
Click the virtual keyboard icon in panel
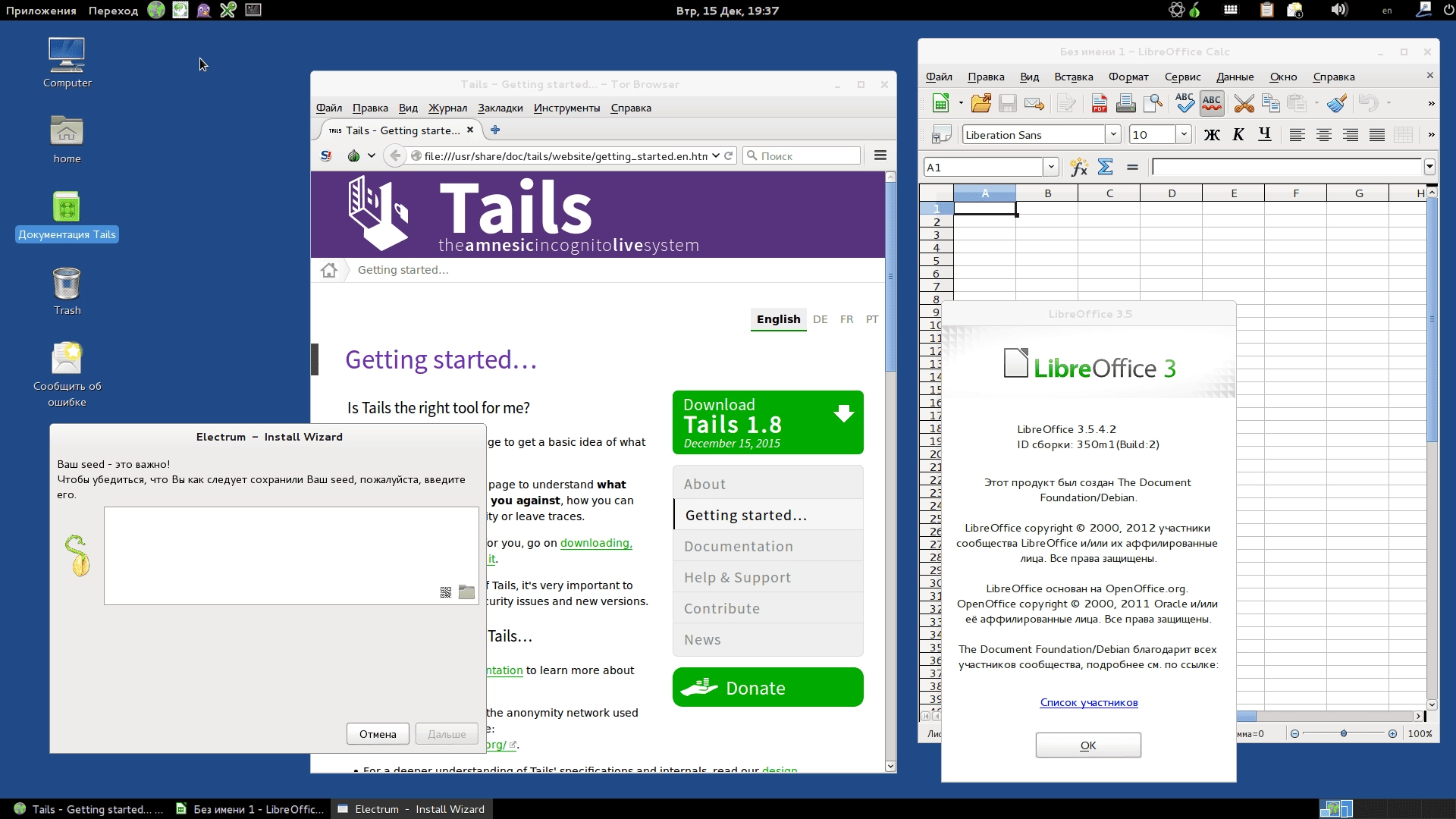[1230, 10]
